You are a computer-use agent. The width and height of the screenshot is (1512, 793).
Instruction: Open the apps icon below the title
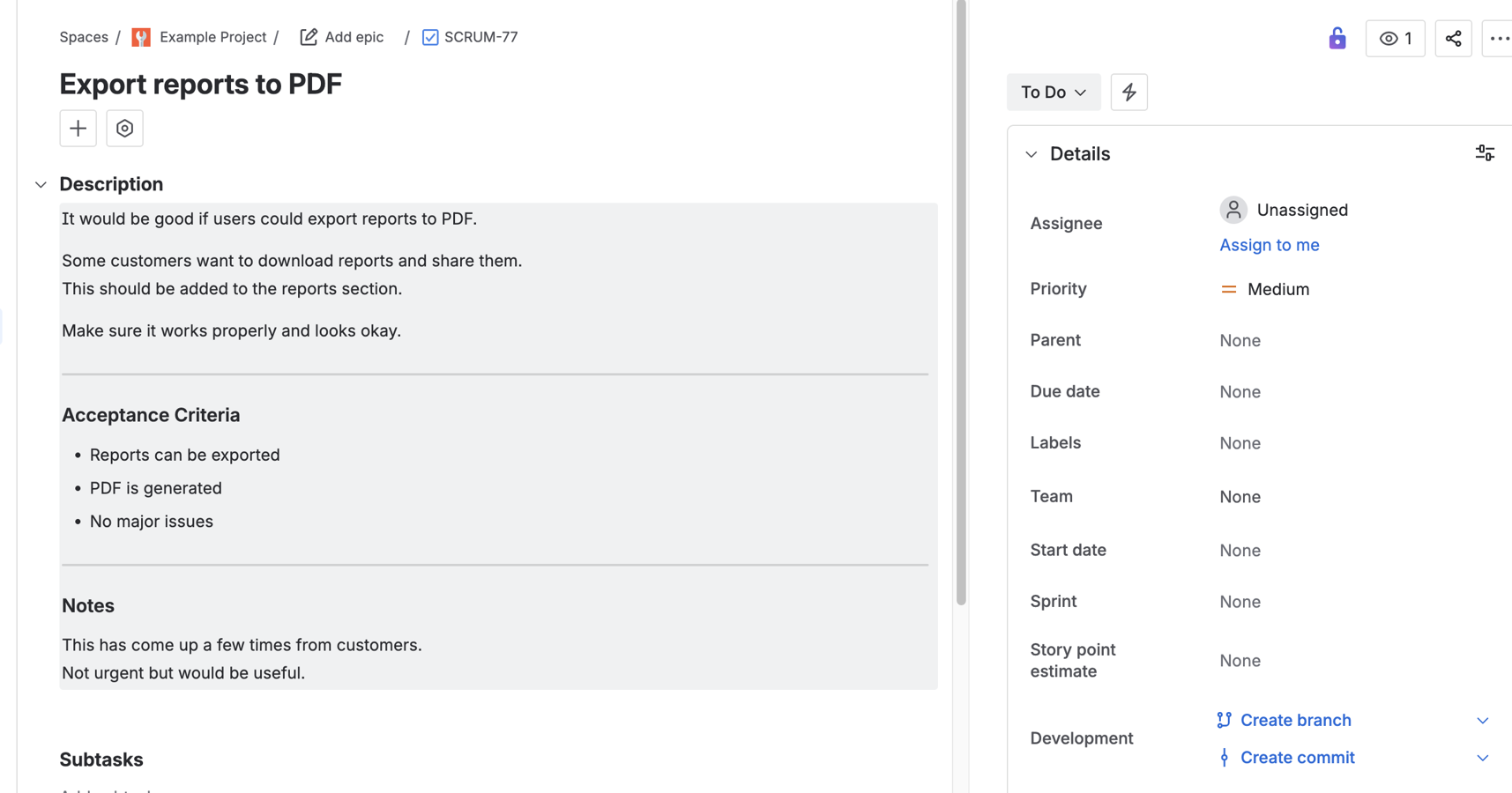pyautogui.click(x=124, y=128)
